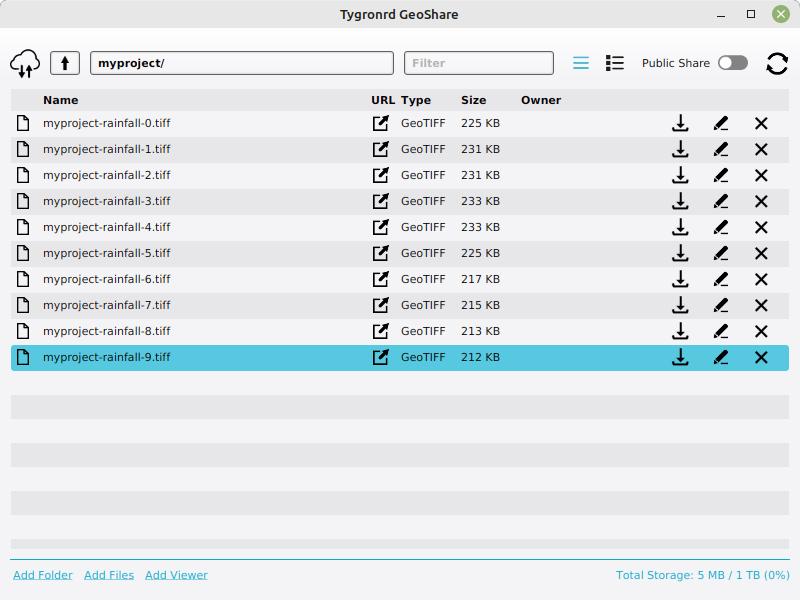The width and height of the screenshot is (800, 600).
Task: Rename myproject-rainfall-3.tiff with edit pencil
Action: pyautogui.click(x=721, y=201)
